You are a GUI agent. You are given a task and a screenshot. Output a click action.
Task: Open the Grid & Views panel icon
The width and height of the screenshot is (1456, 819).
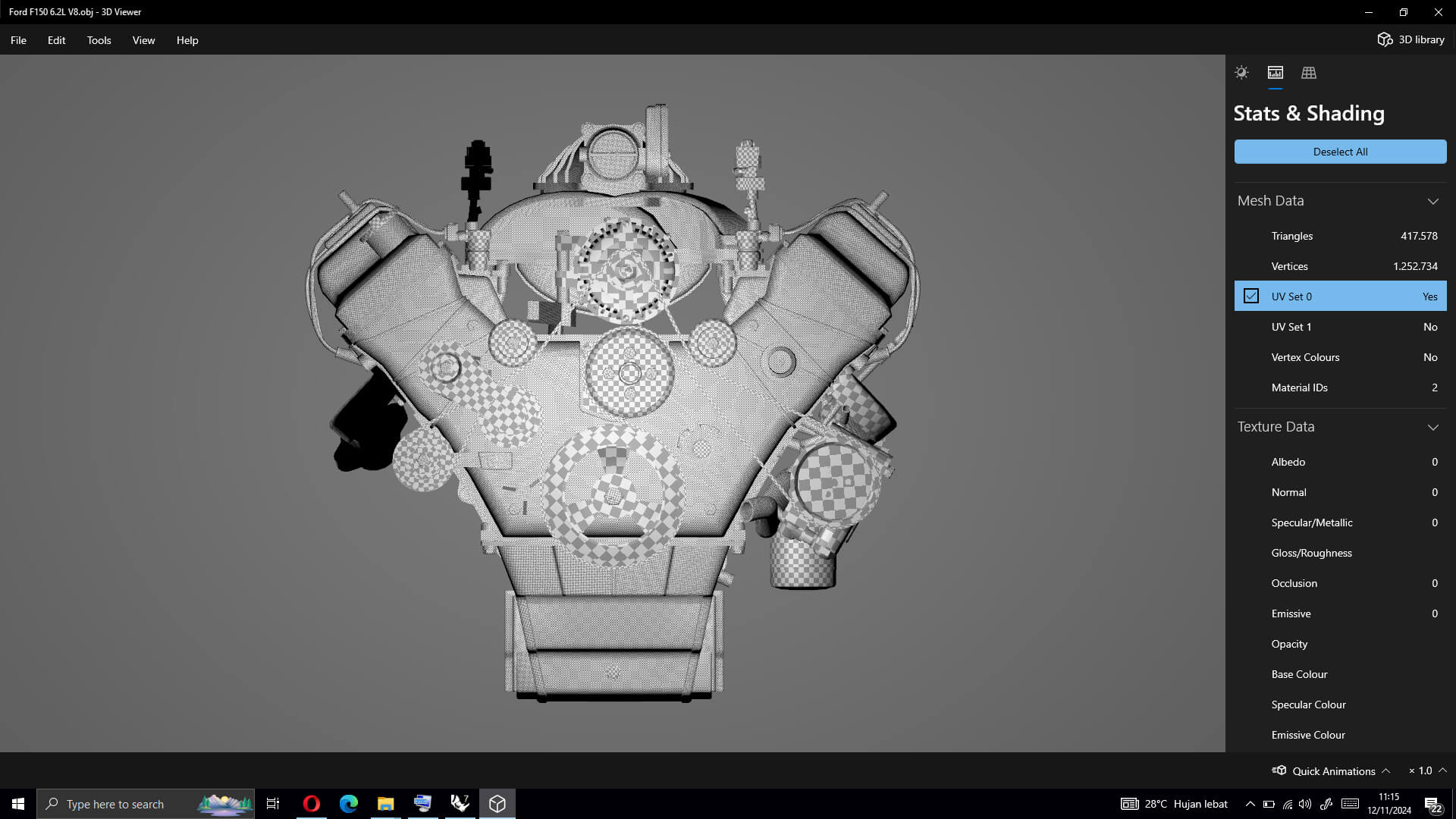1309,73
